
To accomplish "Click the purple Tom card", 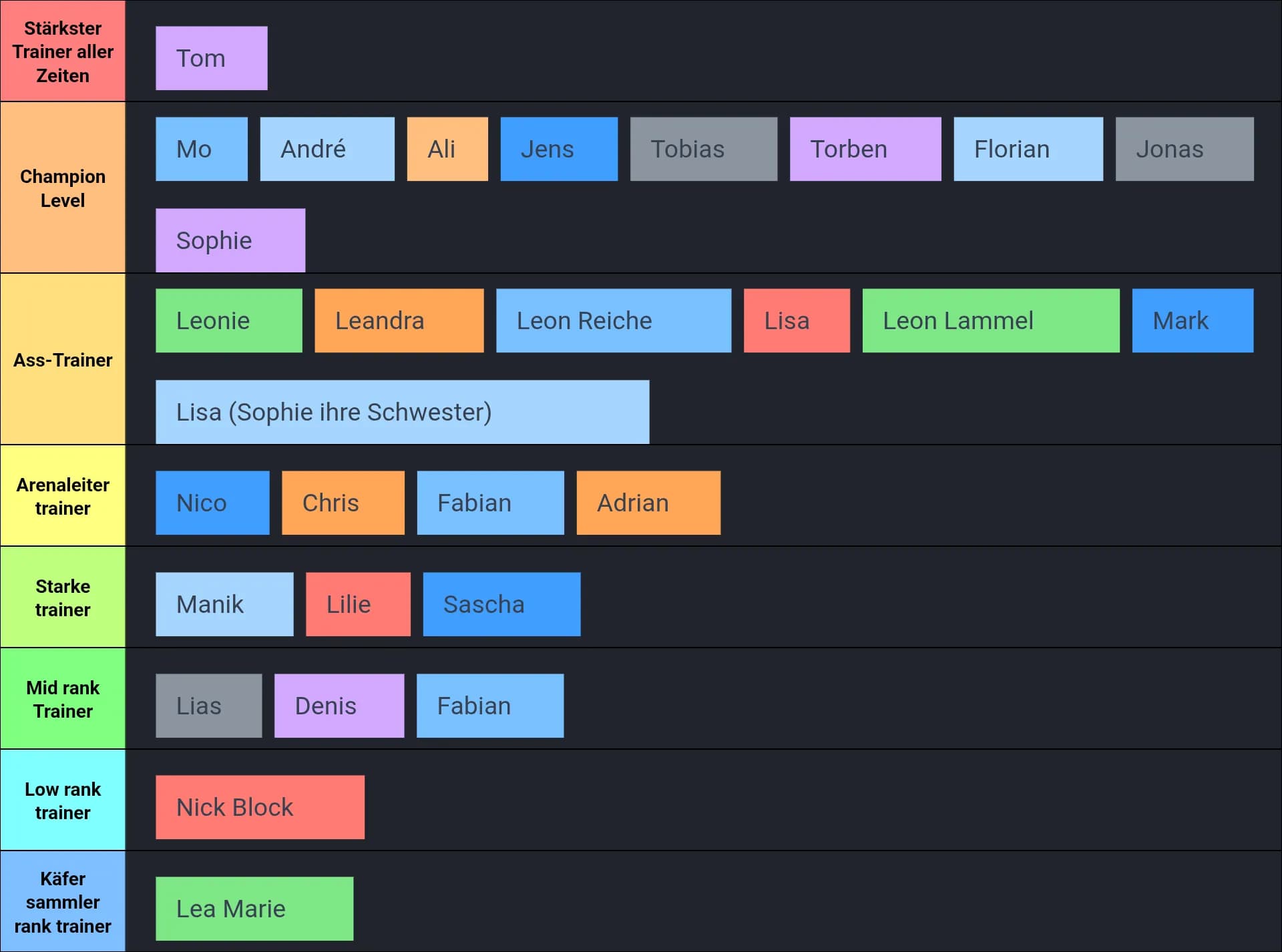I will [211, 58].
